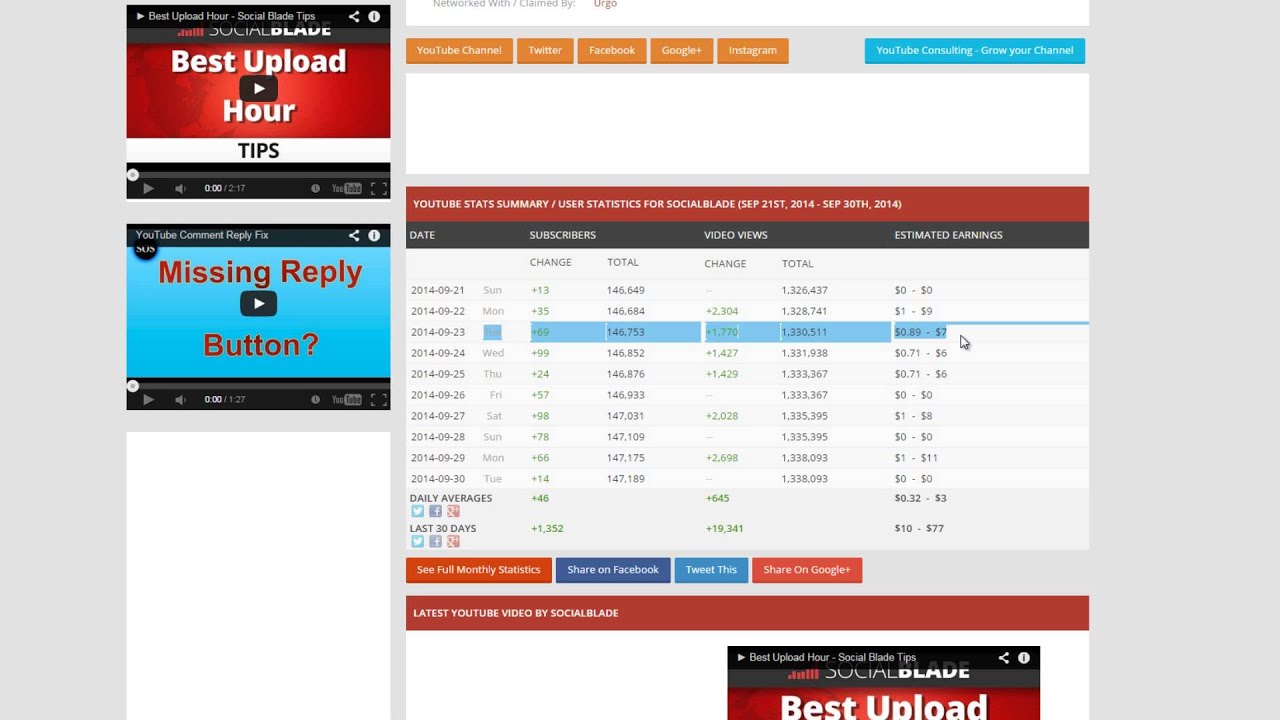Click the small play control of Best Upload Hour sidebar player
The image size is (1280, 720).
click(148, 188)
